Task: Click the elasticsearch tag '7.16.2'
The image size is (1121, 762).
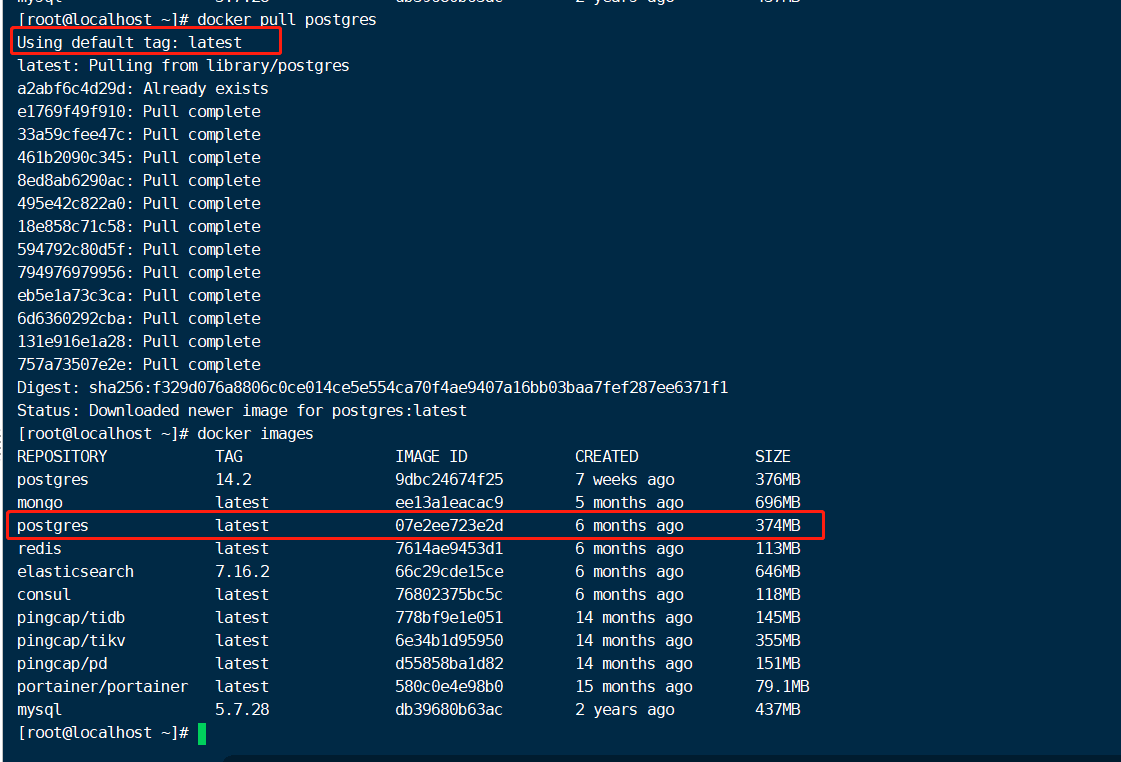Action: (x=242, y=572)
